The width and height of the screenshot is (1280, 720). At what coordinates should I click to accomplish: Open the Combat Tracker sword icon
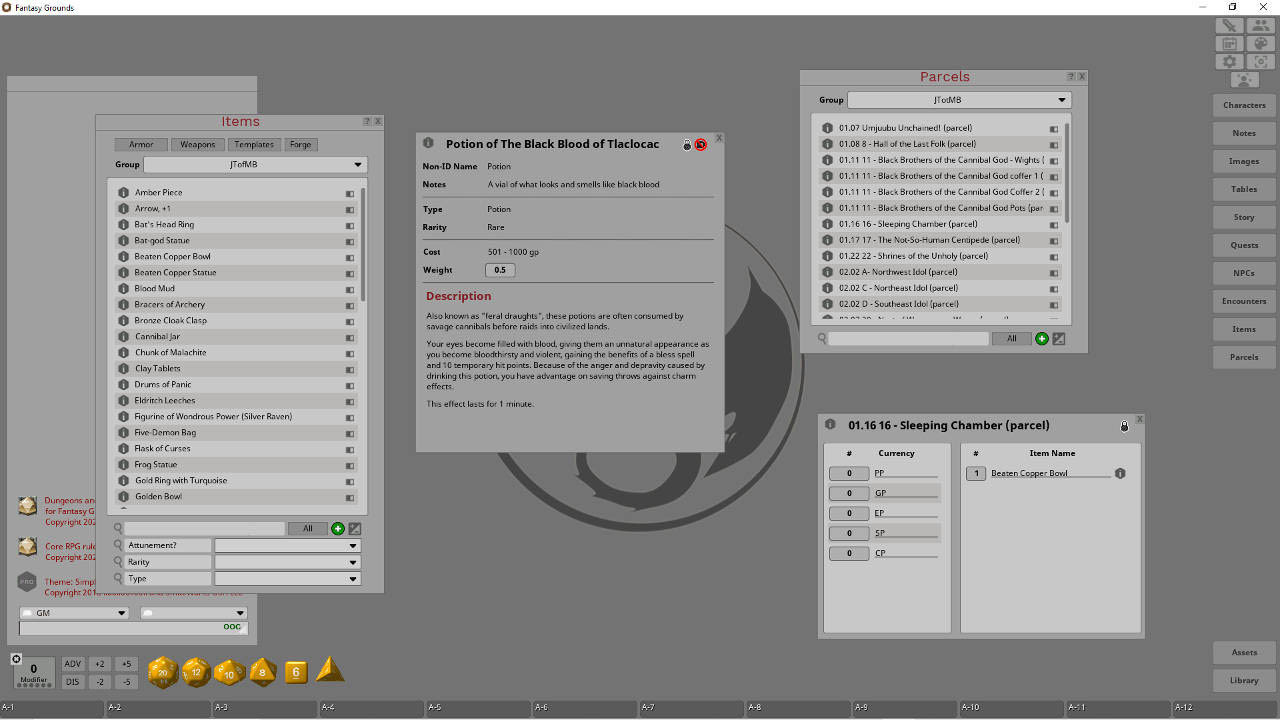tap(1229, 27)
